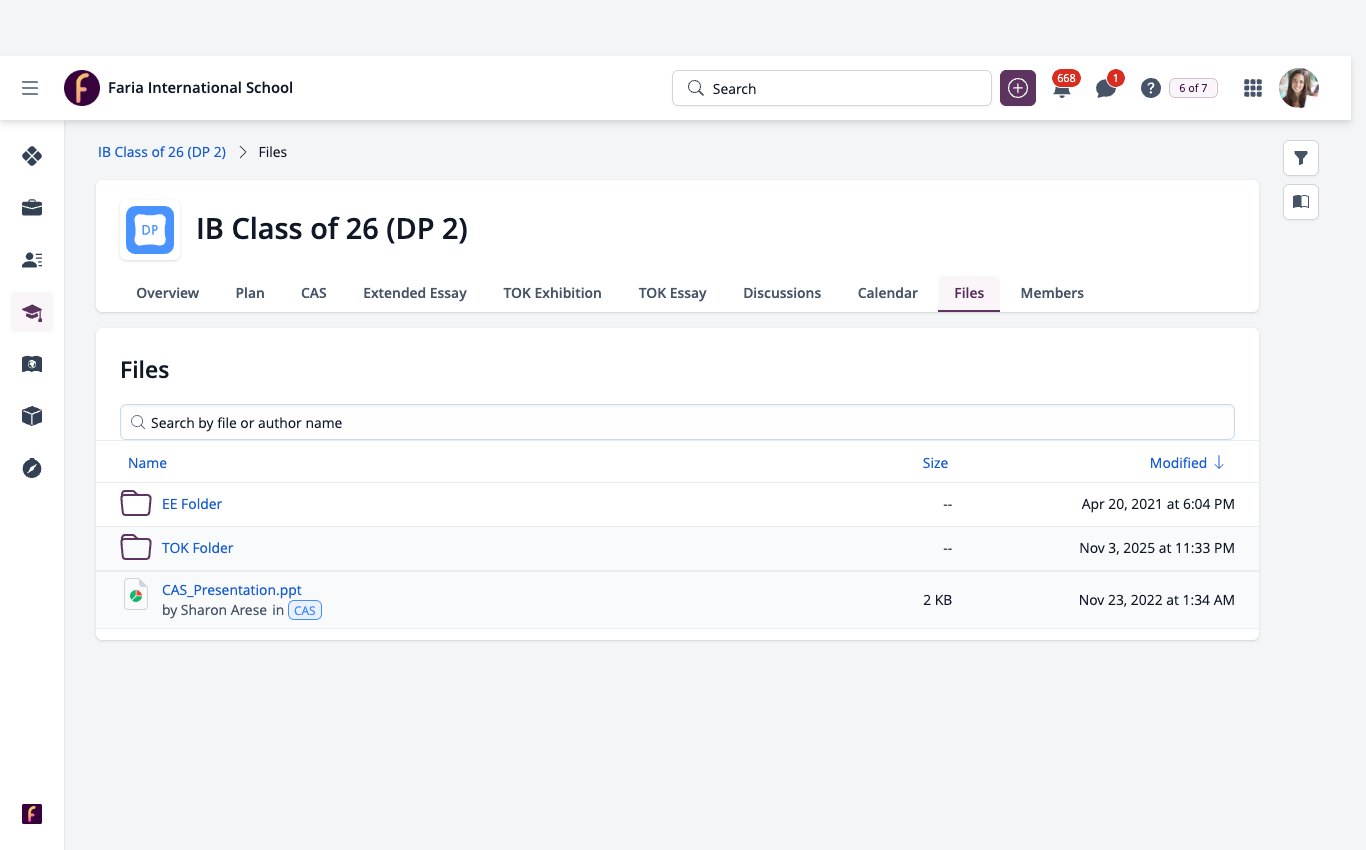The height and width of the screenshot is (850, 1366).
Task: Switch to the Calendar tab
Action: point(888,293)
